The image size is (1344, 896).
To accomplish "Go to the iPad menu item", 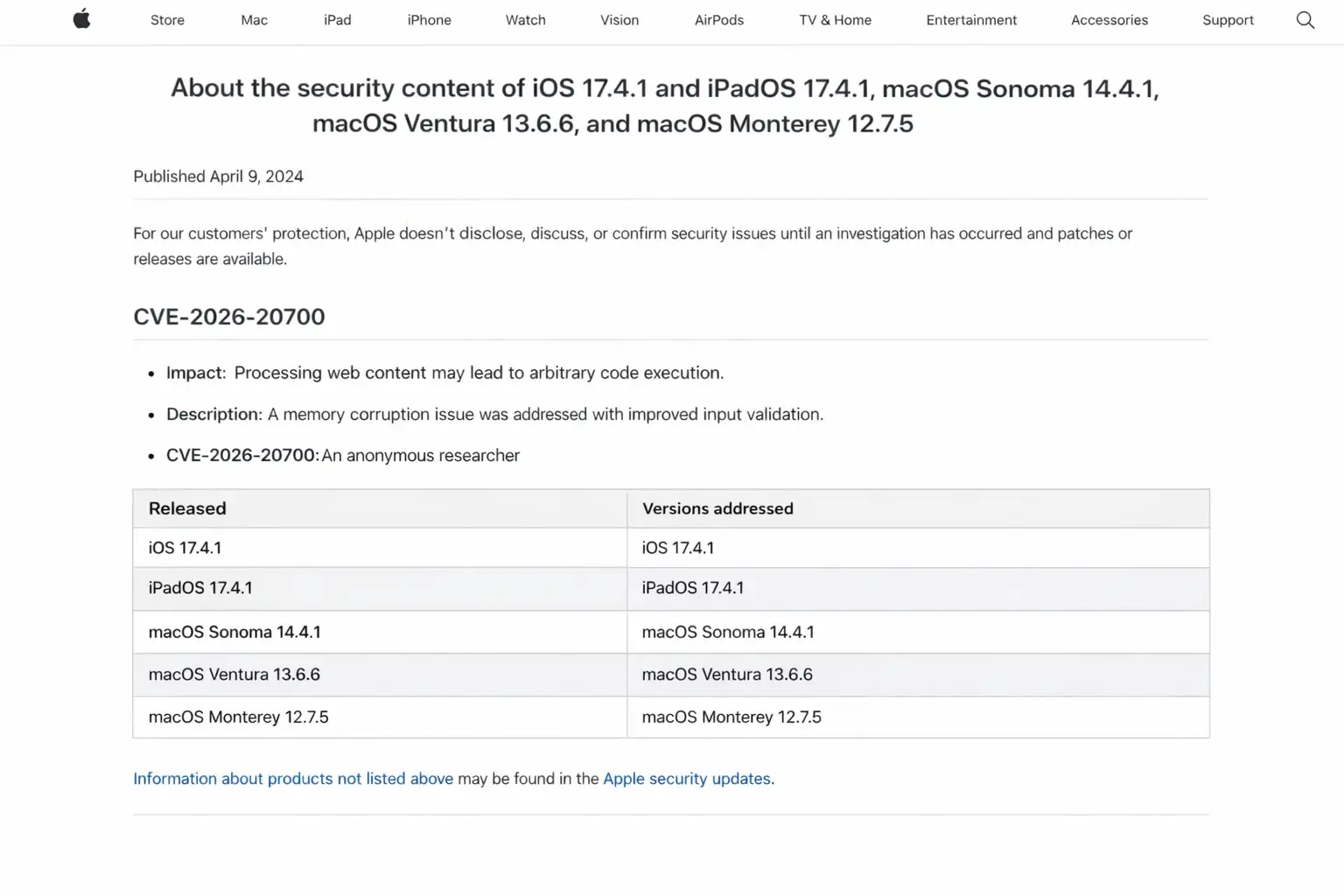I will pos(337,20).
